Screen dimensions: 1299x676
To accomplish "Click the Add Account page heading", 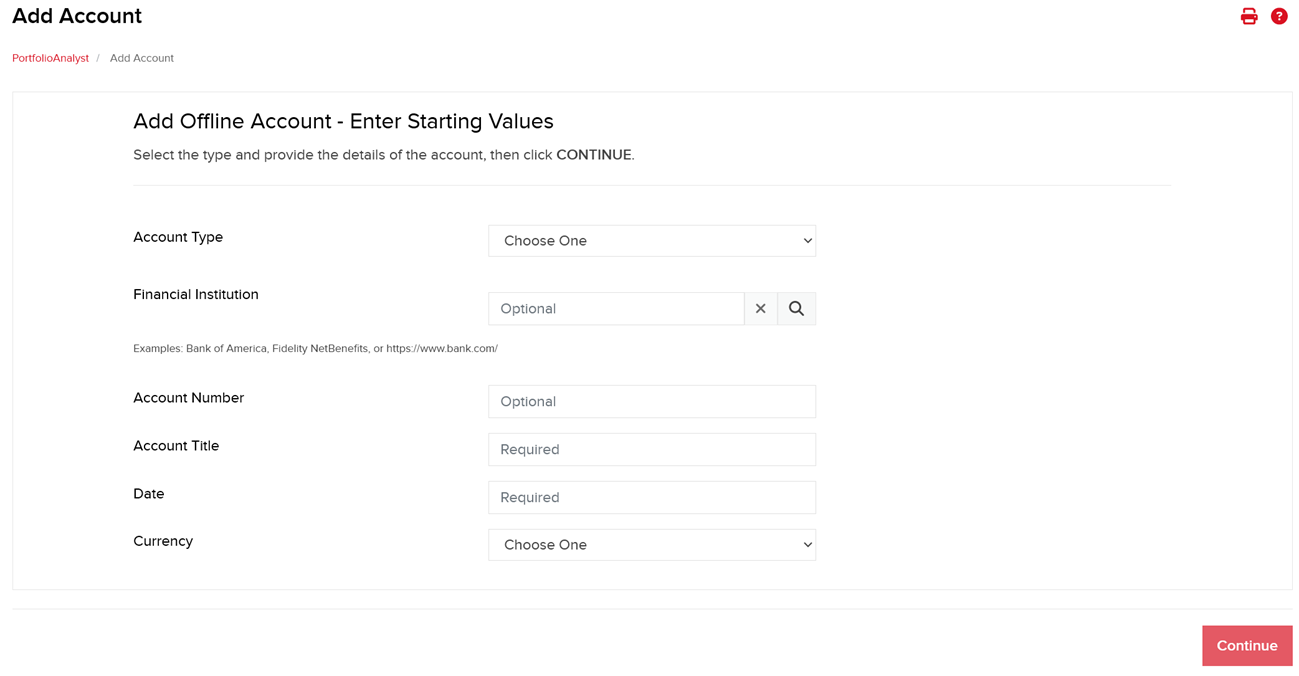I will tap(76, 16).
